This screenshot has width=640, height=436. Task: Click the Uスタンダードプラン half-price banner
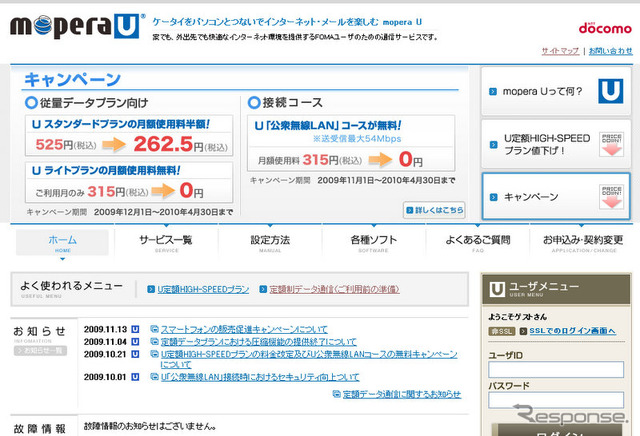click(x=129, y=136)
